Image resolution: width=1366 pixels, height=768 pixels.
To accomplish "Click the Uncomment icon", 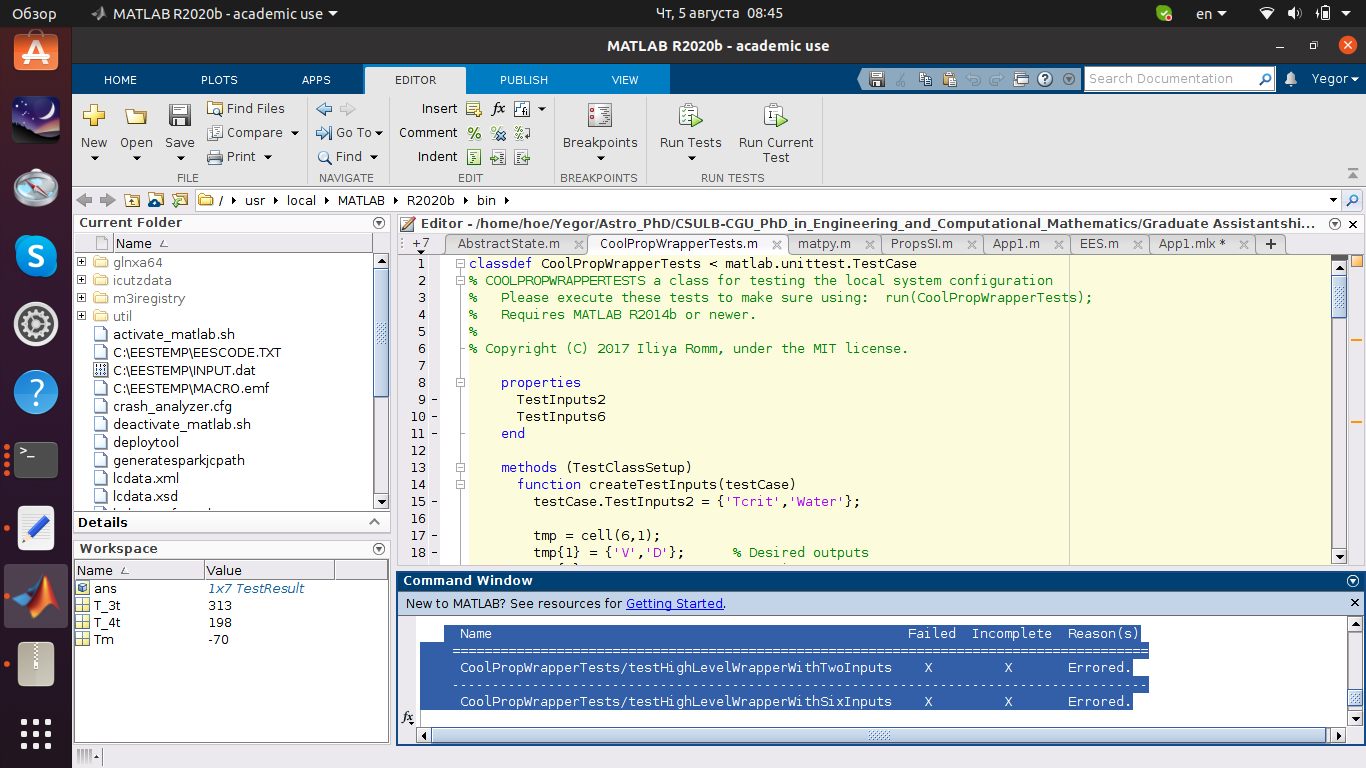I will (x=498, y=132).
